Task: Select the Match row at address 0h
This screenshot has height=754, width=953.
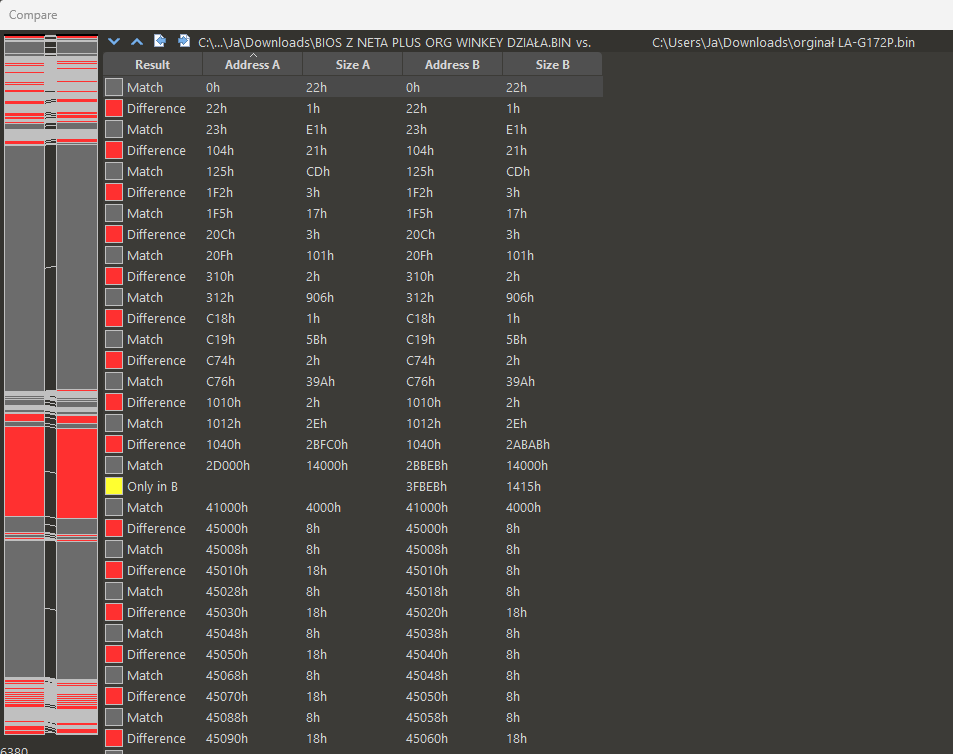Action: [353, 87]
